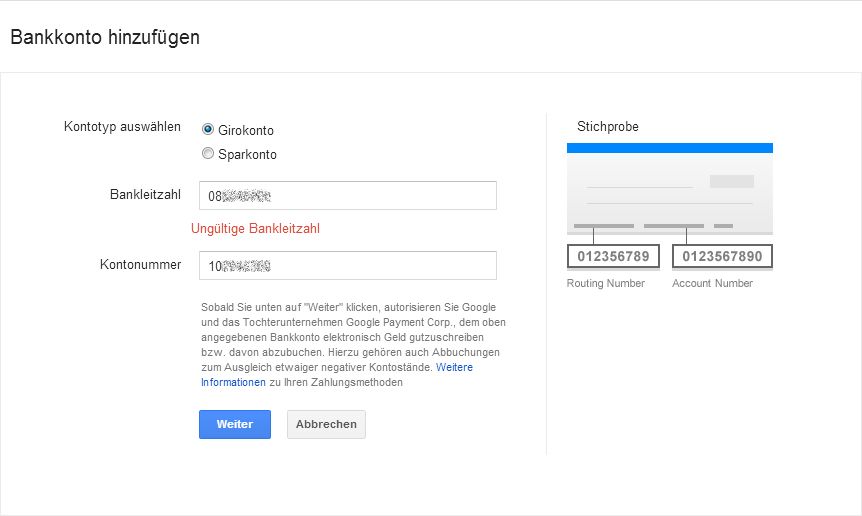
Task: Click the account number box 0123567890
Action: pyautogui.click(x=721, y=256)
